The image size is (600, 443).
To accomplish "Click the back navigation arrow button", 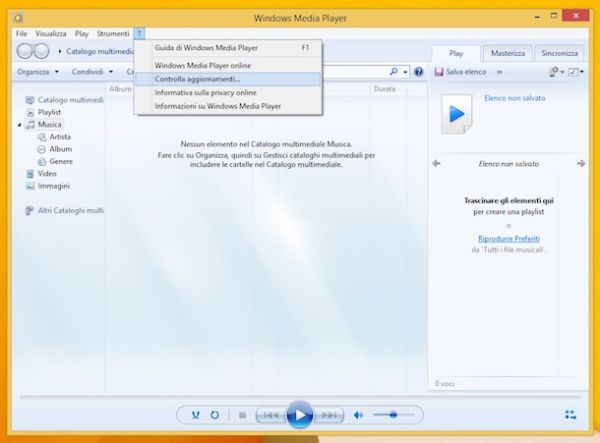I will 26,51.
